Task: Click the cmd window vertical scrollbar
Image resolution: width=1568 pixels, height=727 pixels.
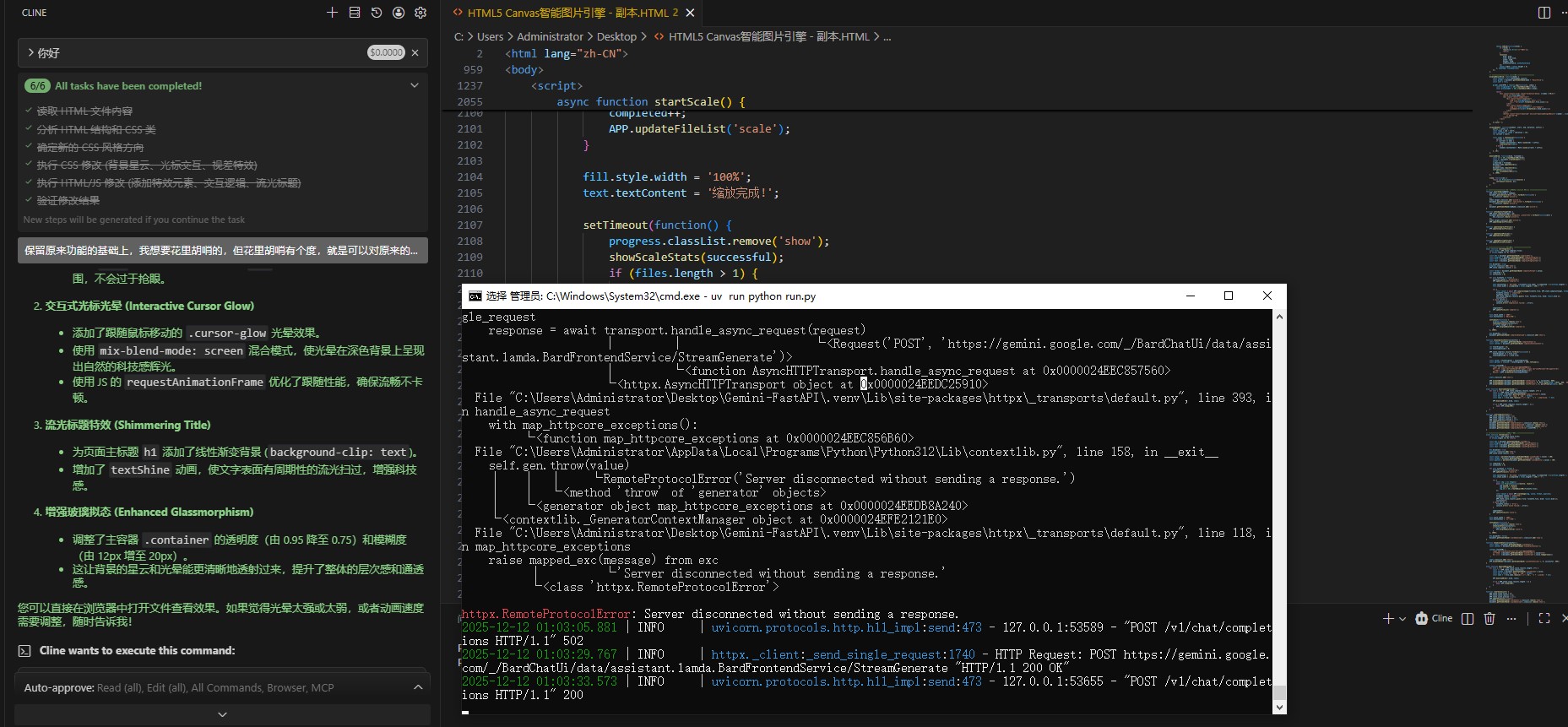Action: [x=1279, y=507]
